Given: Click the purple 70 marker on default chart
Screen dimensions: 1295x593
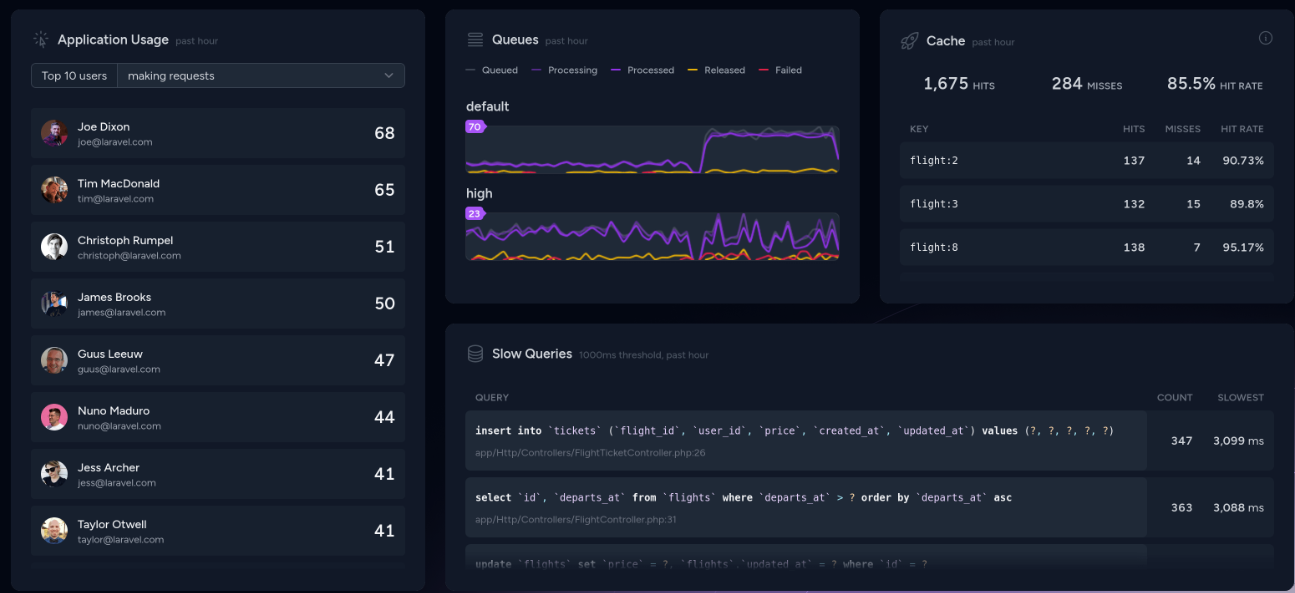Looking at the screenshot, I should pos(475,127).
